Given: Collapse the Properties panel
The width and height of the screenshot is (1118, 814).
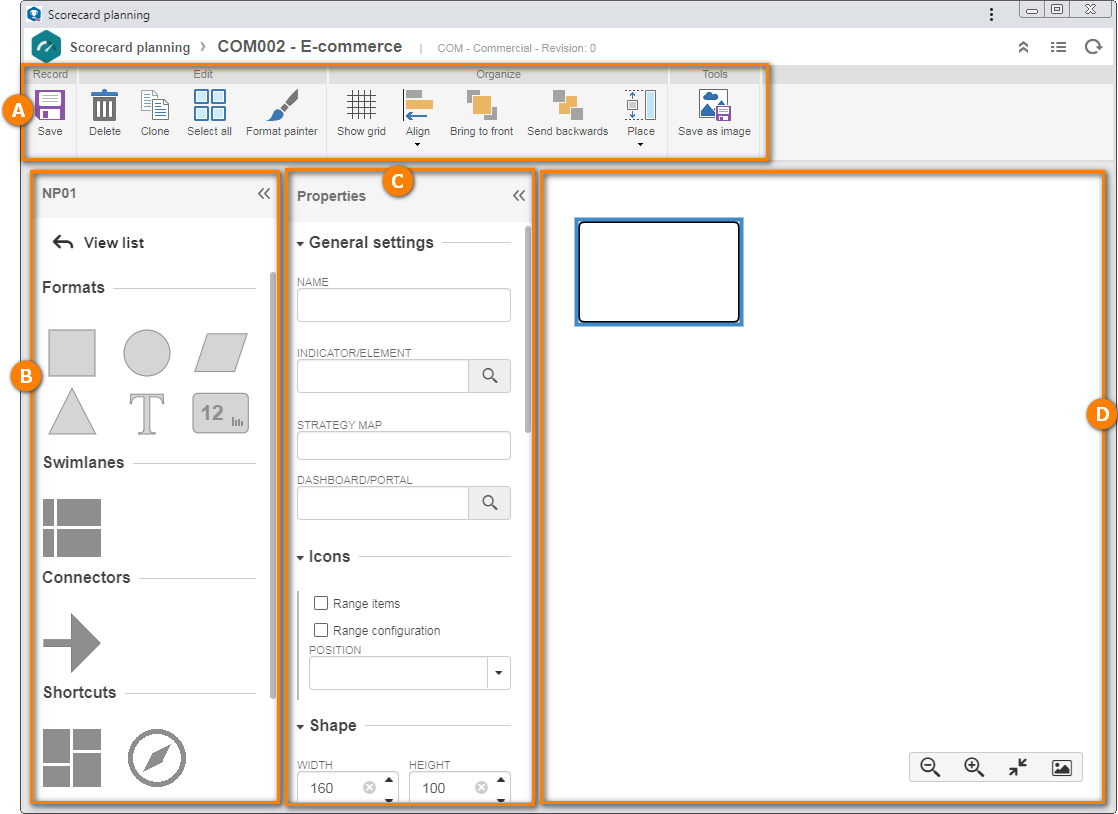Looking at the screenshot, I should (x=519, y=195).
